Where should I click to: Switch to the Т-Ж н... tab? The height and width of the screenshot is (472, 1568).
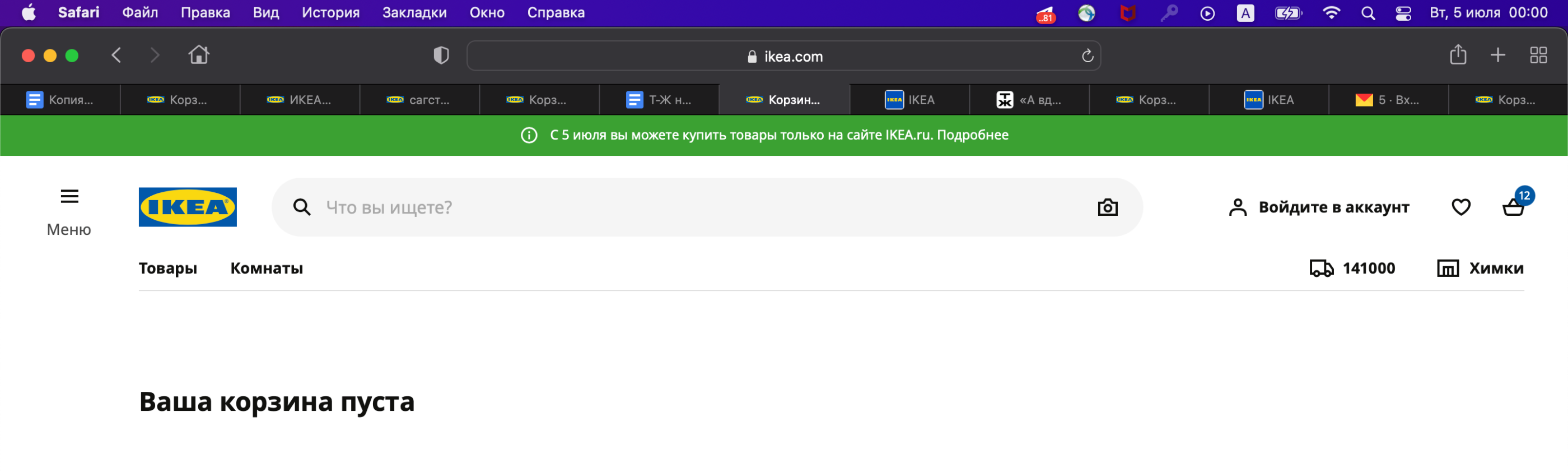click(659, 100)
